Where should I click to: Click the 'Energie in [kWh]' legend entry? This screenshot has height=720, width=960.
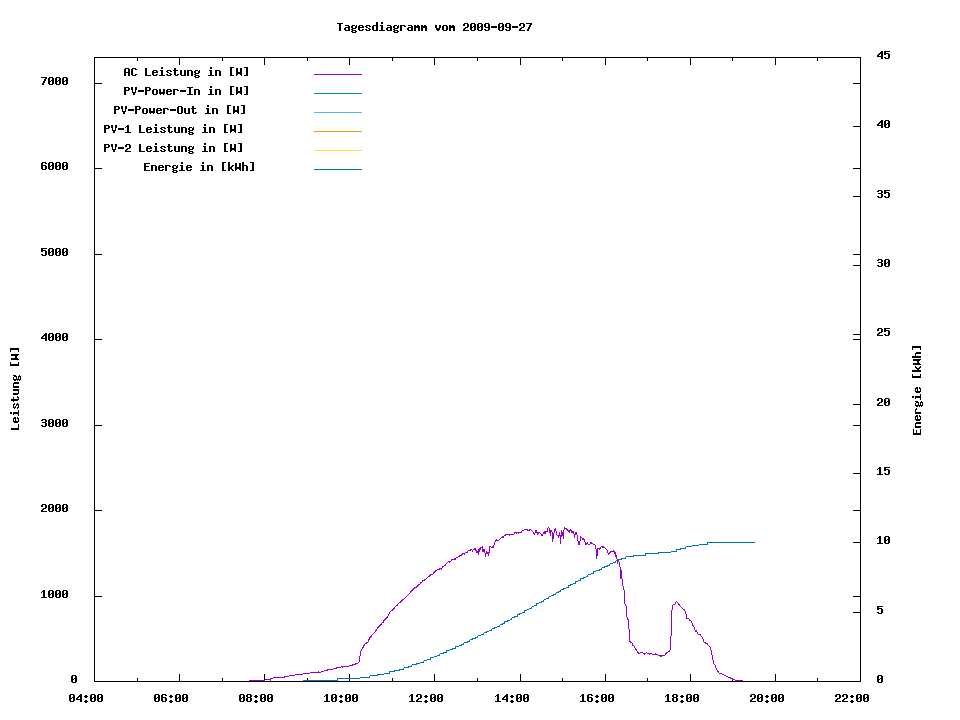click(199, 167)
